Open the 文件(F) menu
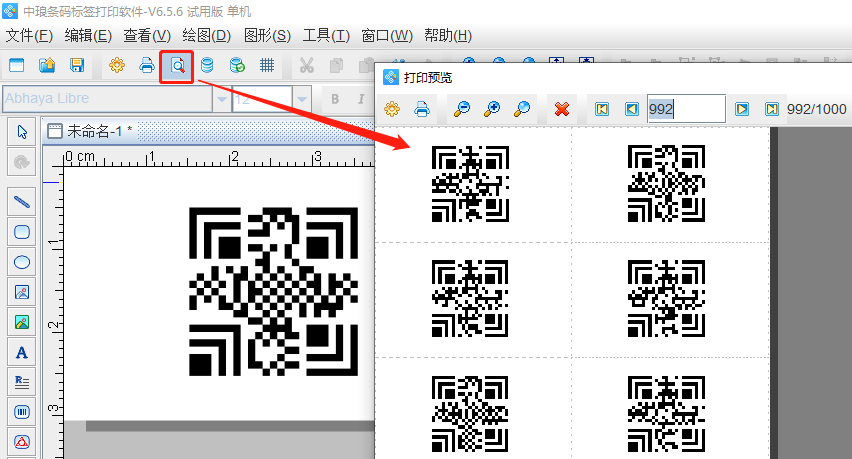Viewport: 852px width, 459px height. (x=29, y=36)
